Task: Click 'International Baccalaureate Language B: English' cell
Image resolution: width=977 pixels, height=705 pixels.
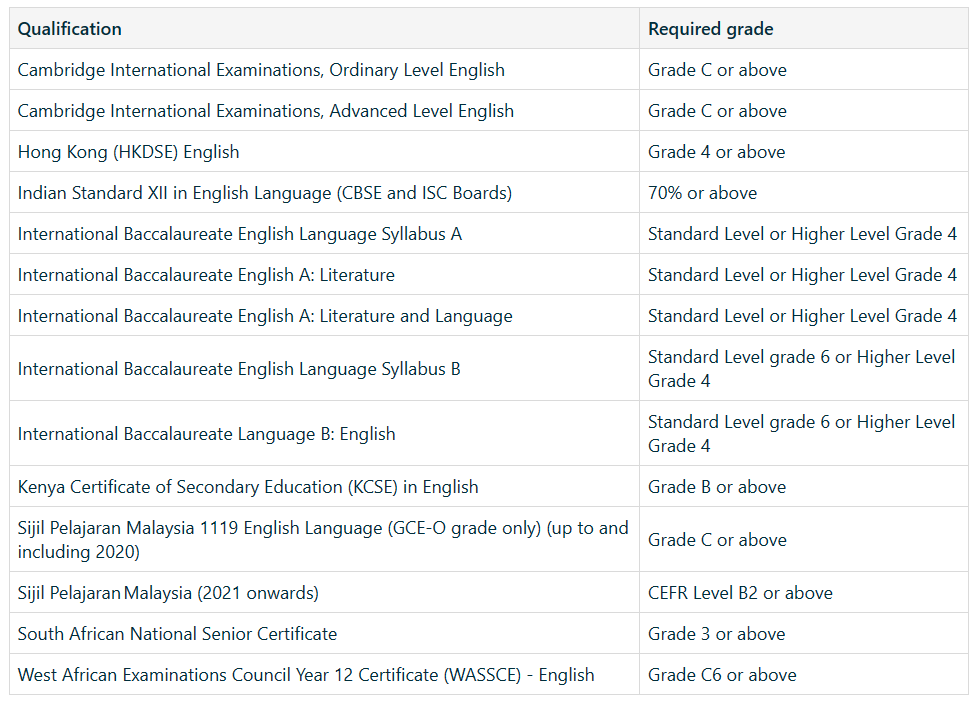Action: point(324,433)
